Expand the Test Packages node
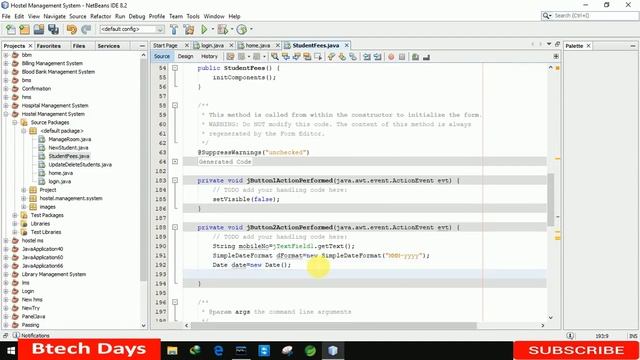The image size is (640, 360). [x=15, y=215]
